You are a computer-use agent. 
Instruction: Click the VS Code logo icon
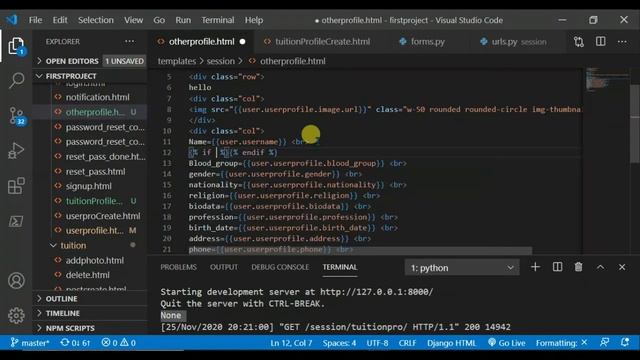12,20
